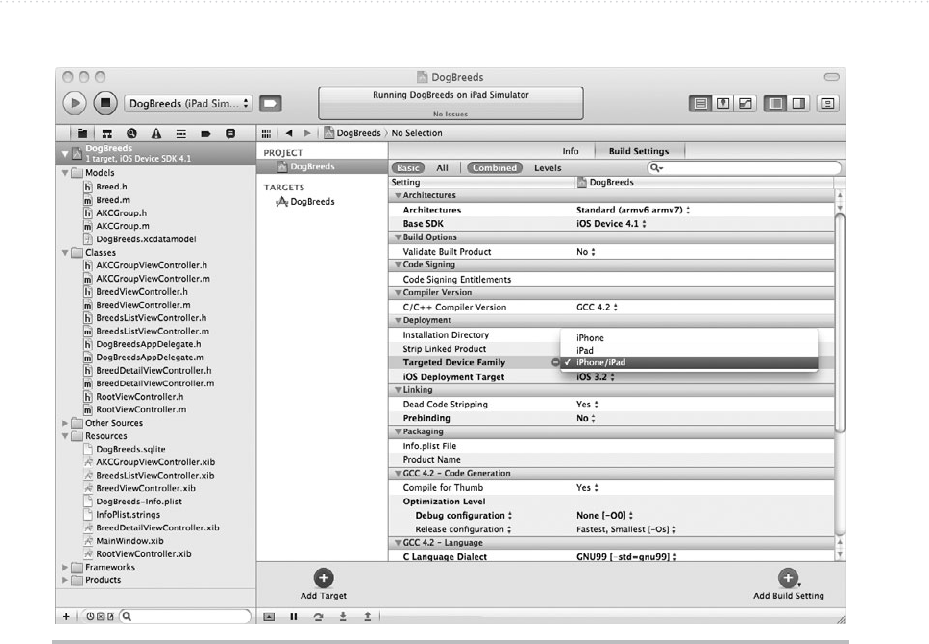Open Dead Code Stripping Yes popup
The width and height of the screenshot is (929, 644).
(588, 405)
